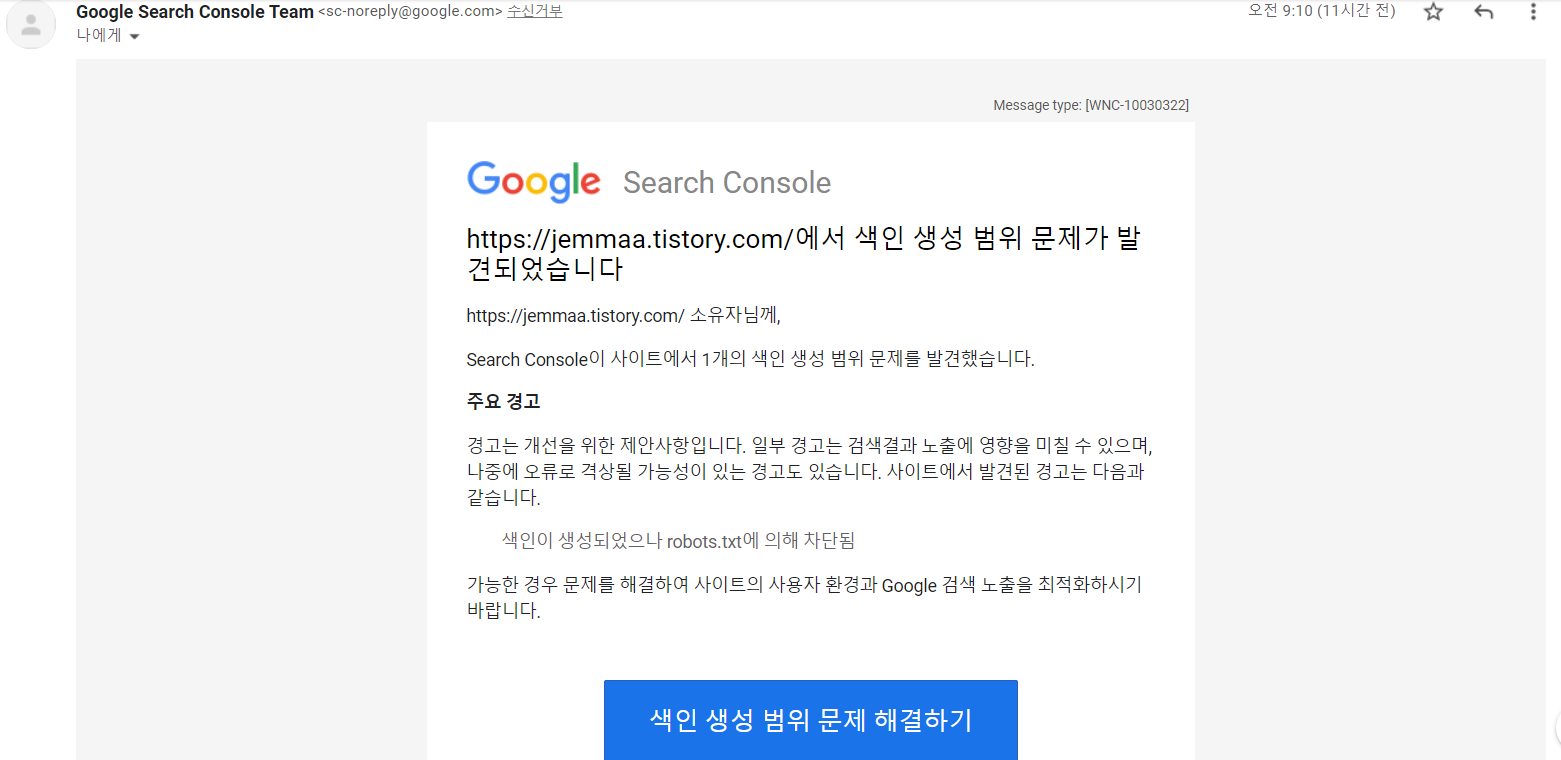
Task: Click the 주요 경고 heading
Action: (x=503, y=402)
